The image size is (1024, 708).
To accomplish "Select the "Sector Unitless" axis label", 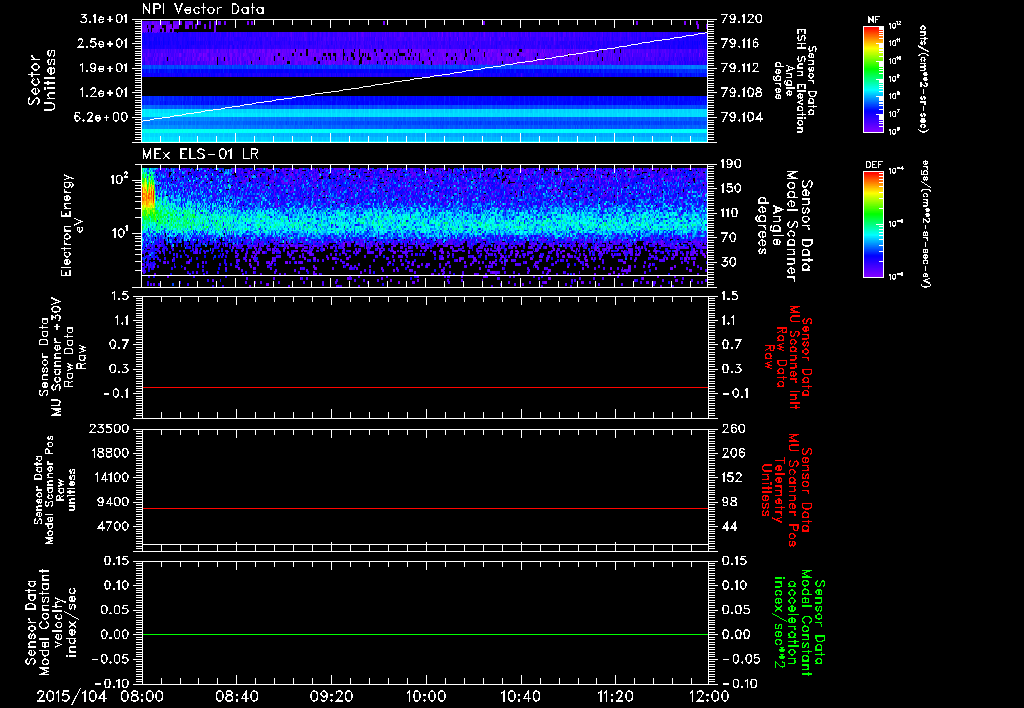I will 41,80.
